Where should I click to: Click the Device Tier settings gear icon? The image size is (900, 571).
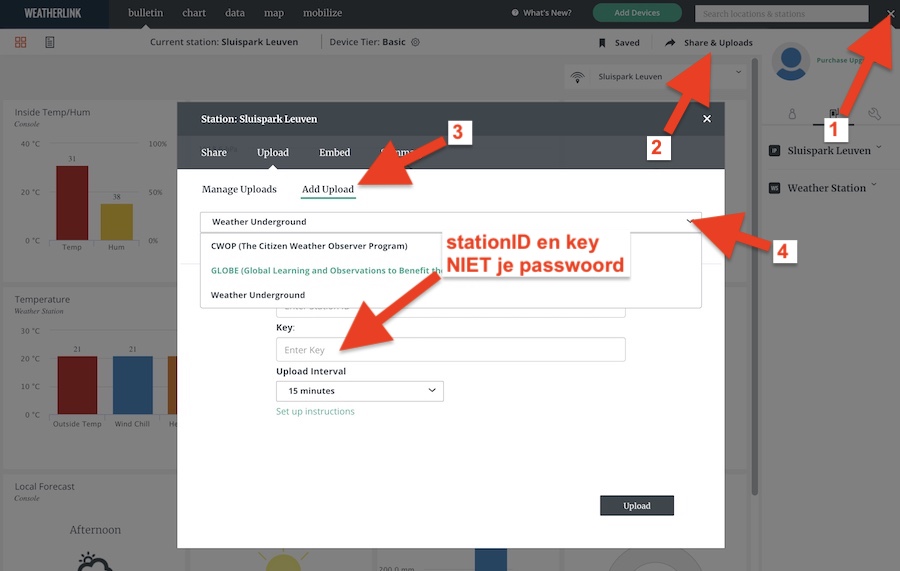click(416, 43)
